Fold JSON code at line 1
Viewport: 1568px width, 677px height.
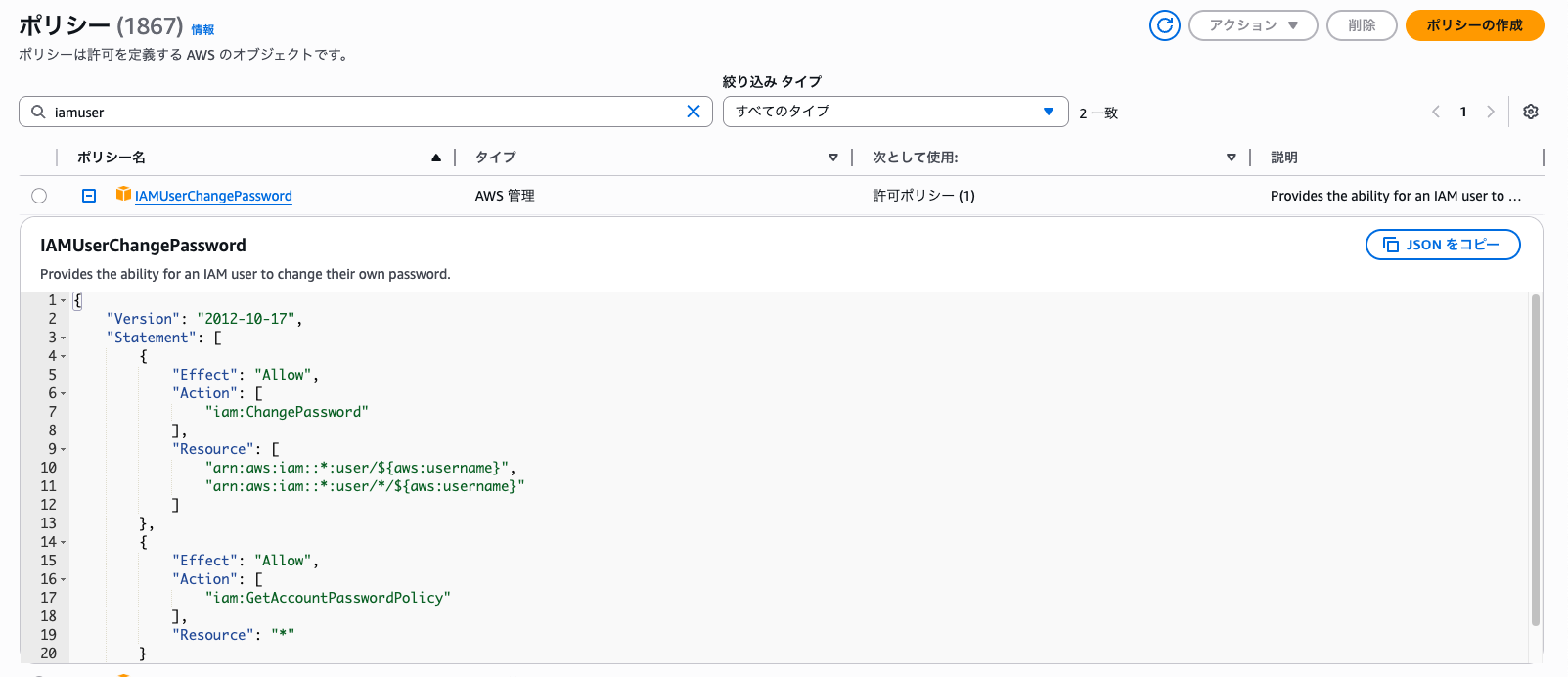tap(64, 301)
